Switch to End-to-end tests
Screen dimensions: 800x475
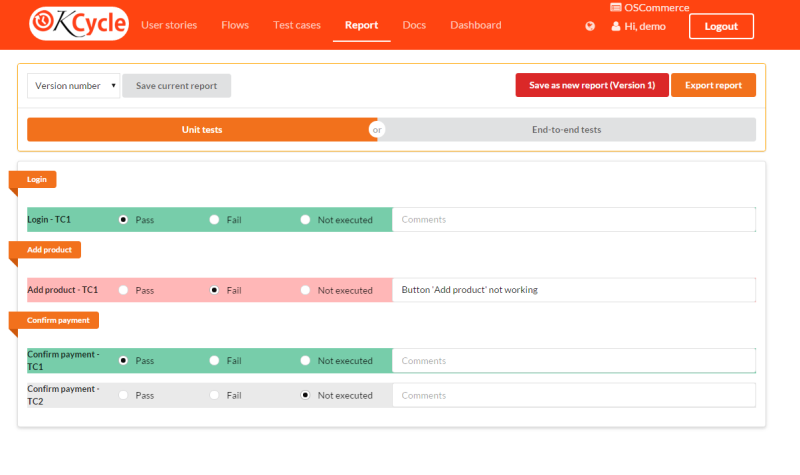(x=566, y=130)
